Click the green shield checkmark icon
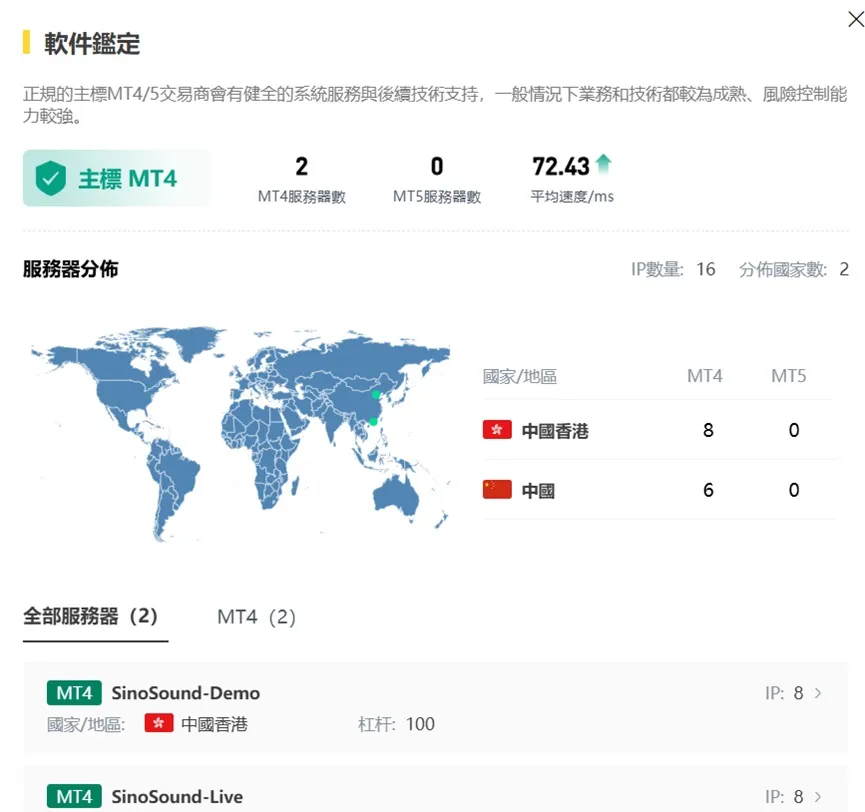The height and width of the screenshot is (812, 865). [x=51, y=178]
